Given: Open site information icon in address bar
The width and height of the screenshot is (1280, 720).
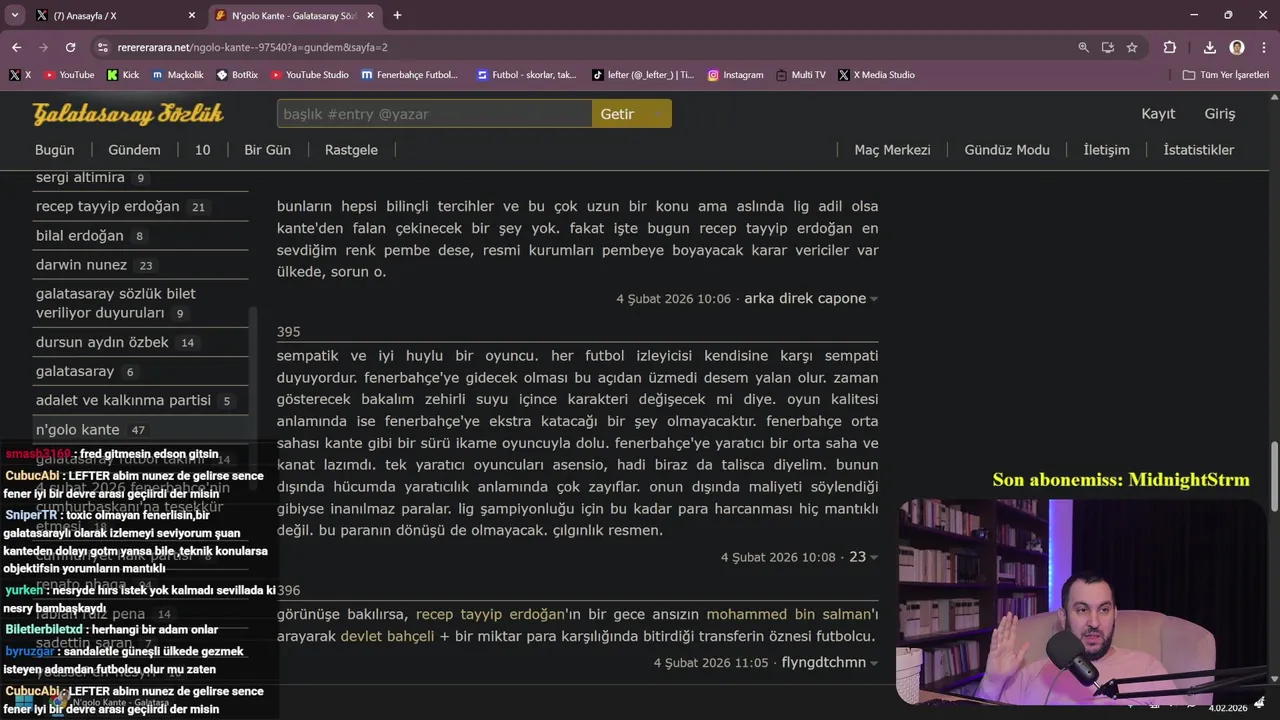Looking at the screenshot, I should (102, 47).
